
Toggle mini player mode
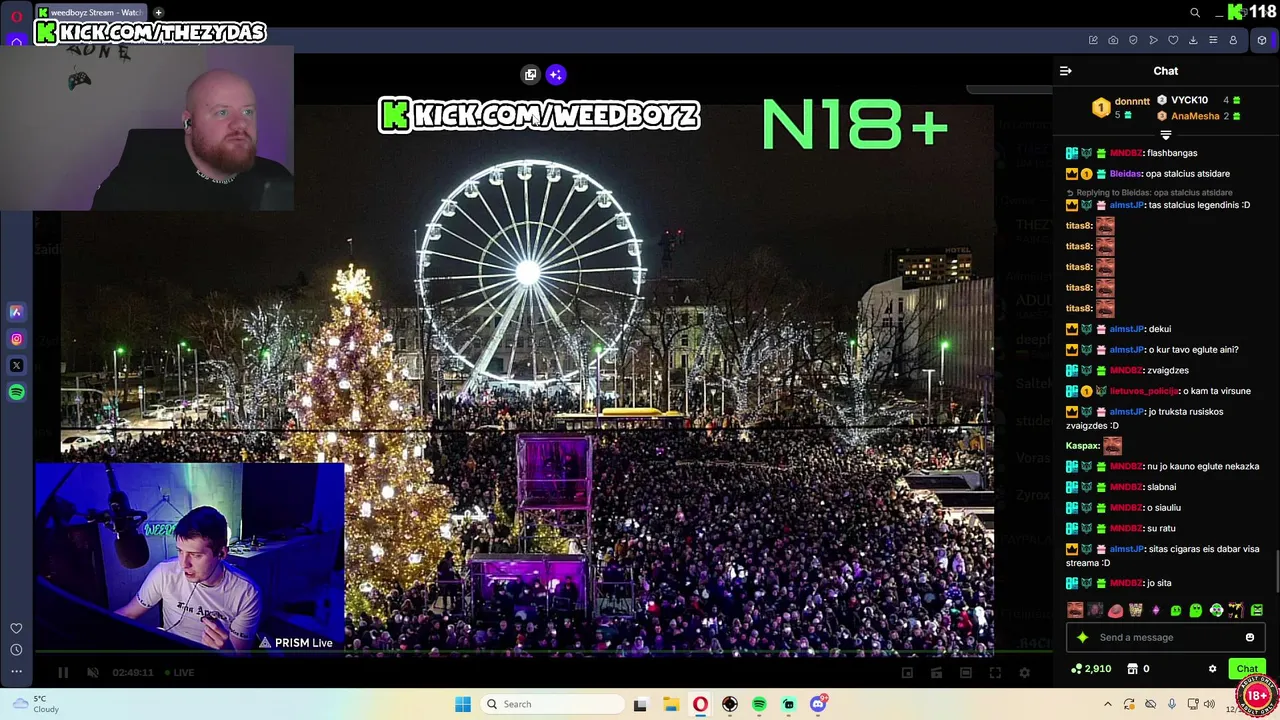(x=936, y=673)
